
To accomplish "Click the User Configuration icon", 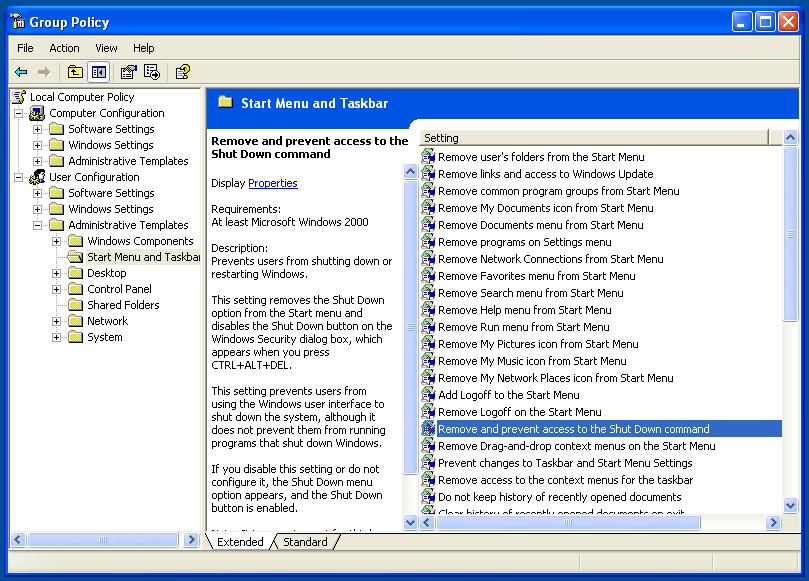I will click(37, 177).
